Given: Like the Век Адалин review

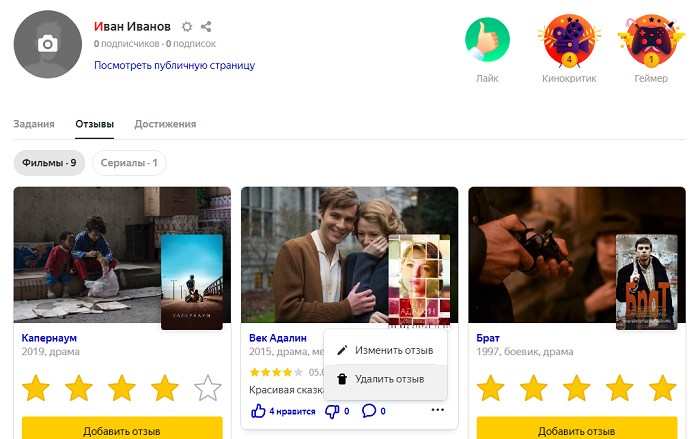Looking at the screenshot, I should [258, 411].
